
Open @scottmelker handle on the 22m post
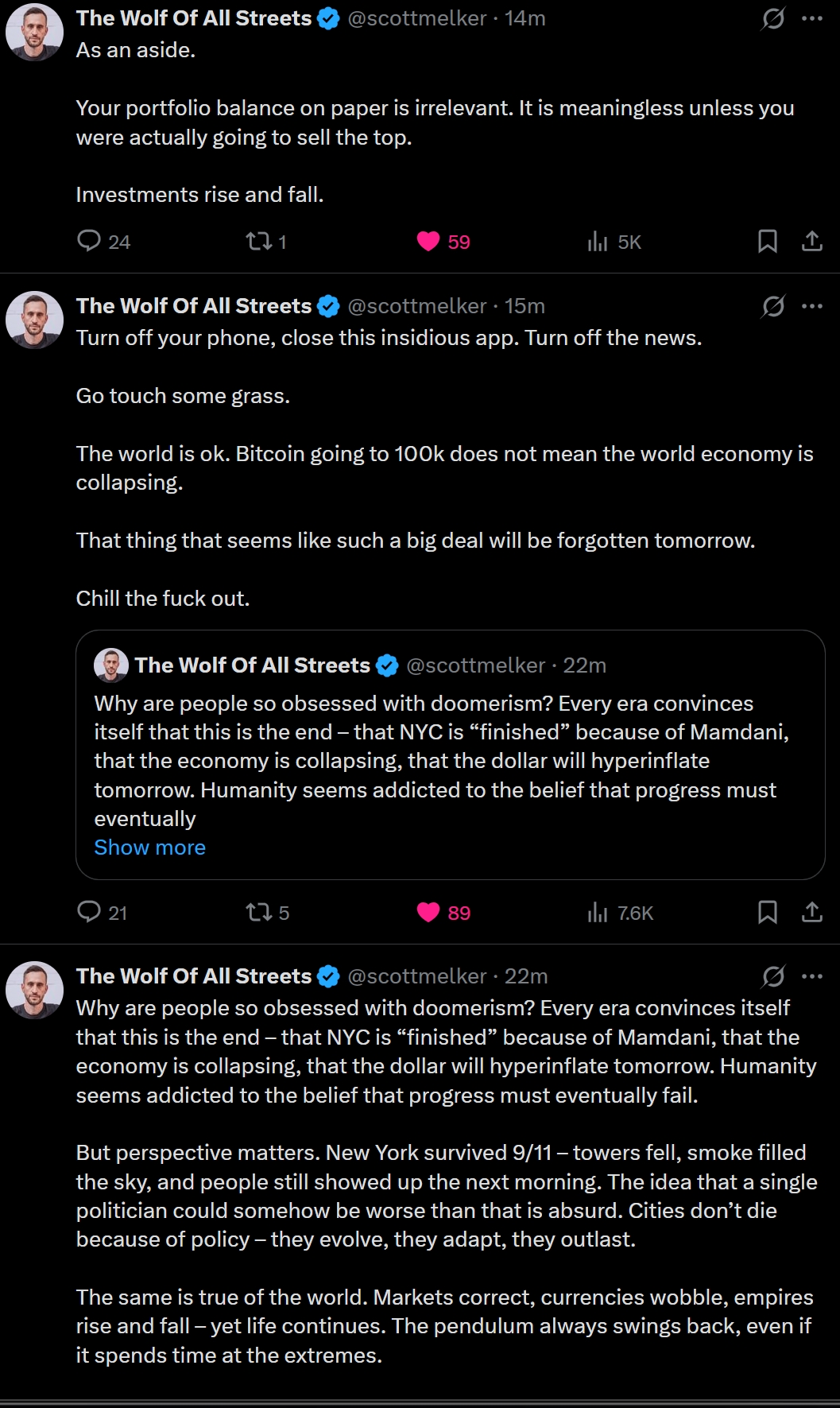point(417,976)
